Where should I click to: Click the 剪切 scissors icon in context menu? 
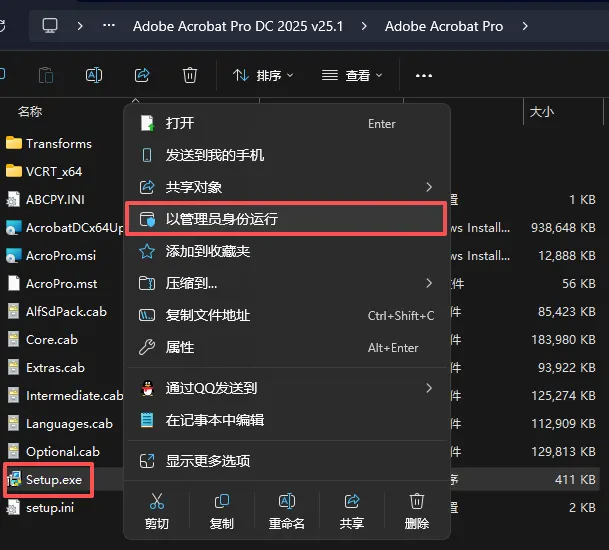[157, 501]
